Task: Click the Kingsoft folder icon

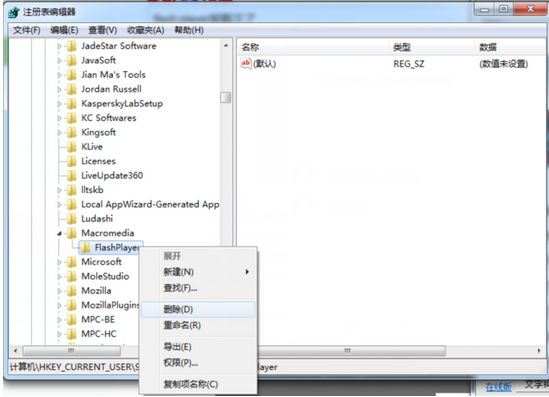Action: (71, 132)
